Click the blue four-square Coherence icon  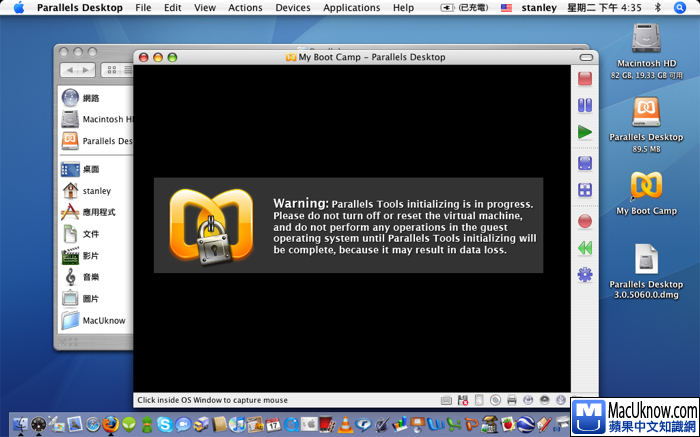click(x=585, y=190)
